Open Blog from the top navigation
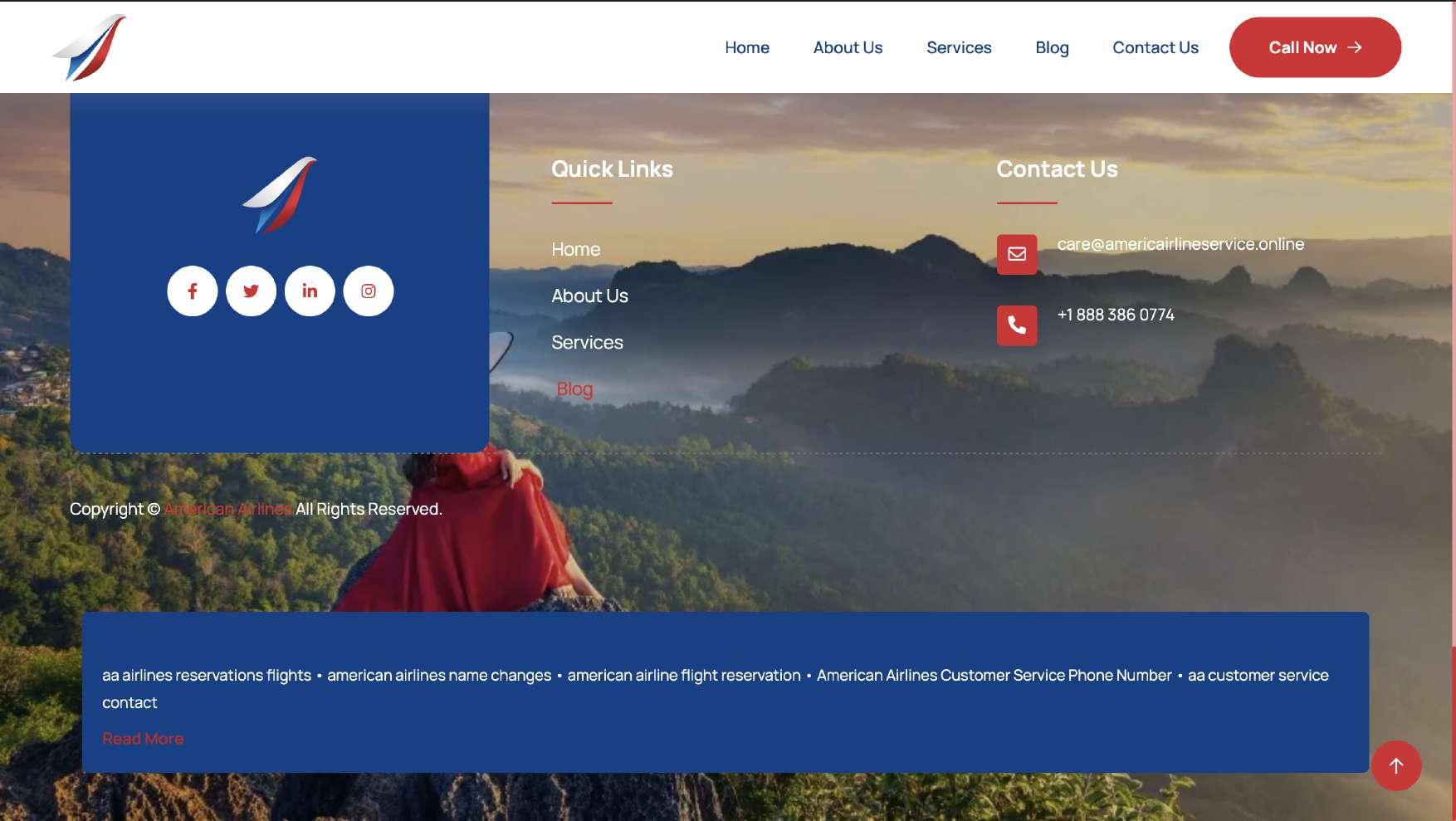The width and height of the screenshot is (1456, 821). pyautogui.click(x=1052, y=47)
